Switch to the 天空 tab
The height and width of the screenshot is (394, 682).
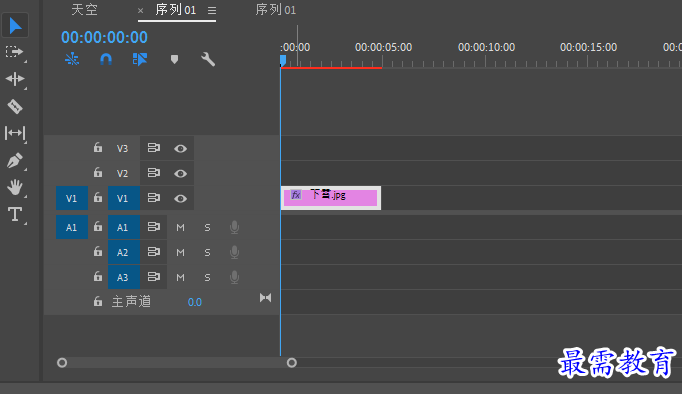(x=84, y=10)
